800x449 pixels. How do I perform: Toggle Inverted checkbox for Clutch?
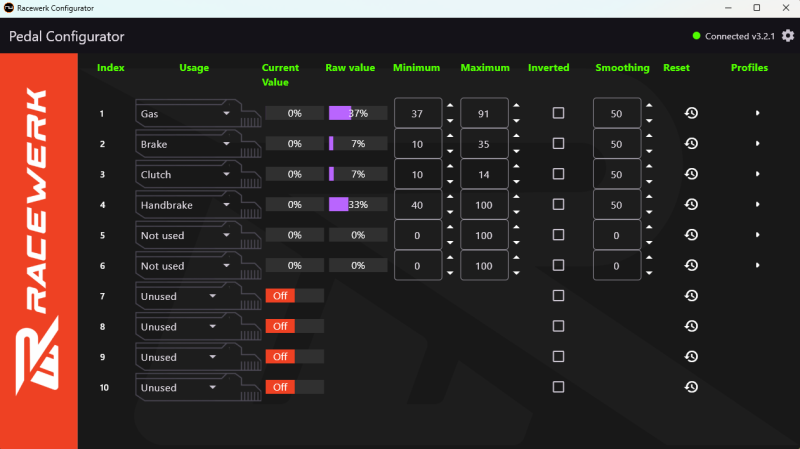click(x=558, y=174)
